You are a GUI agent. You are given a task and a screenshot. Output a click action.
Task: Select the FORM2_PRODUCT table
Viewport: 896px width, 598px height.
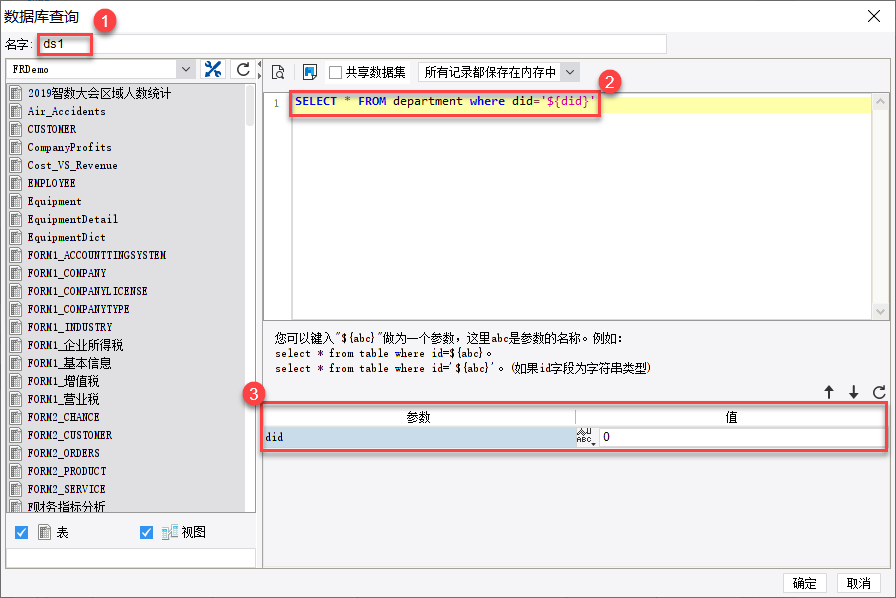(67, 471)
